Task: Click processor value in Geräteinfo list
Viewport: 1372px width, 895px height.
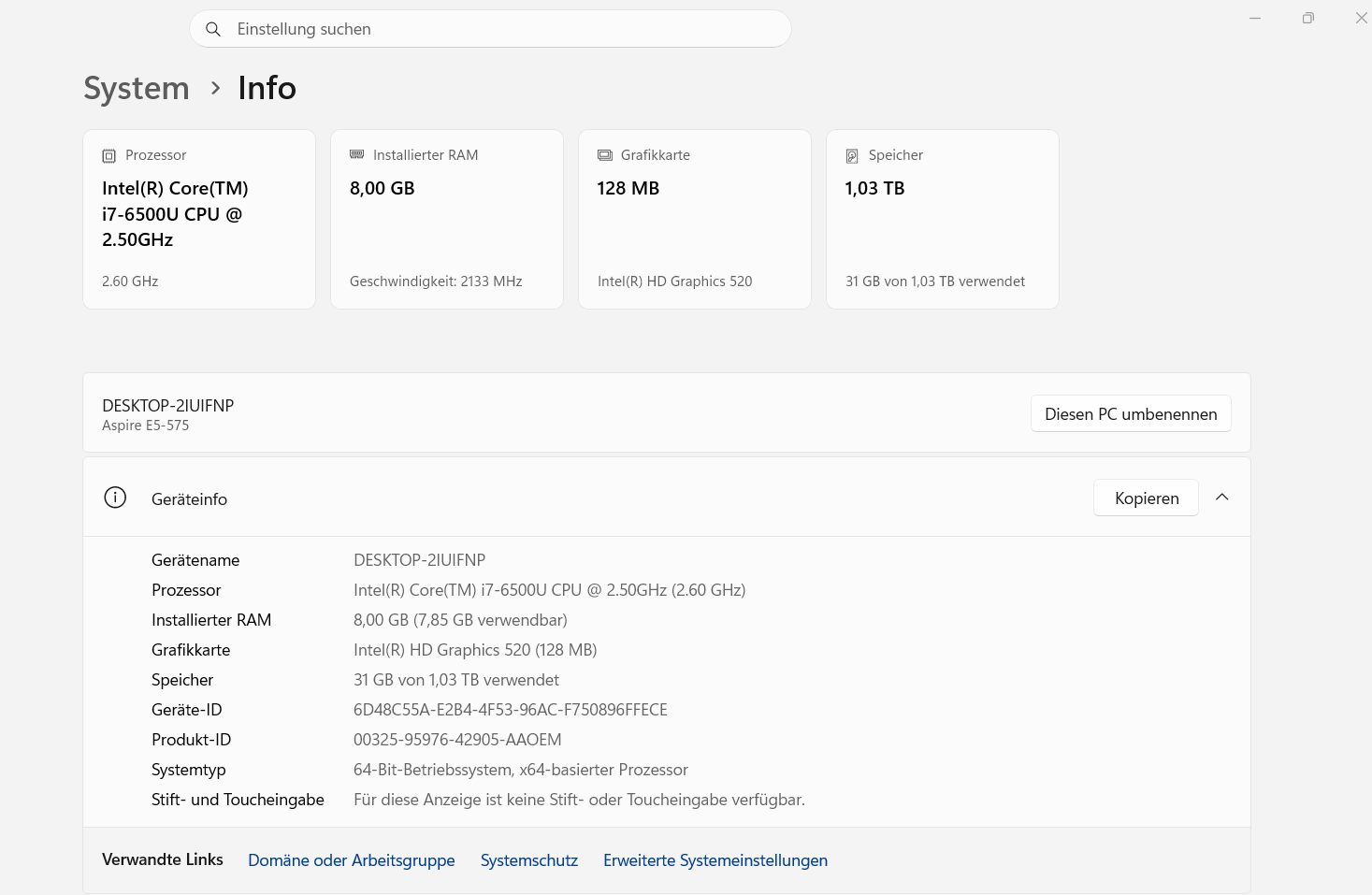Action: [549, 590]
